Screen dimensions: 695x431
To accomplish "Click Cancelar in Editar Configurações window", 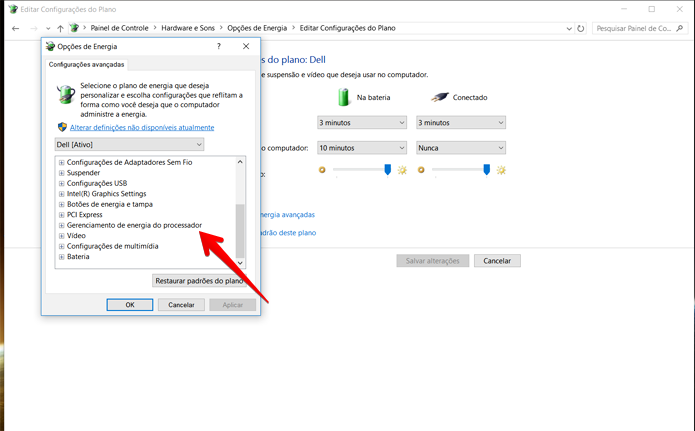I will click(x=497, y=261).
